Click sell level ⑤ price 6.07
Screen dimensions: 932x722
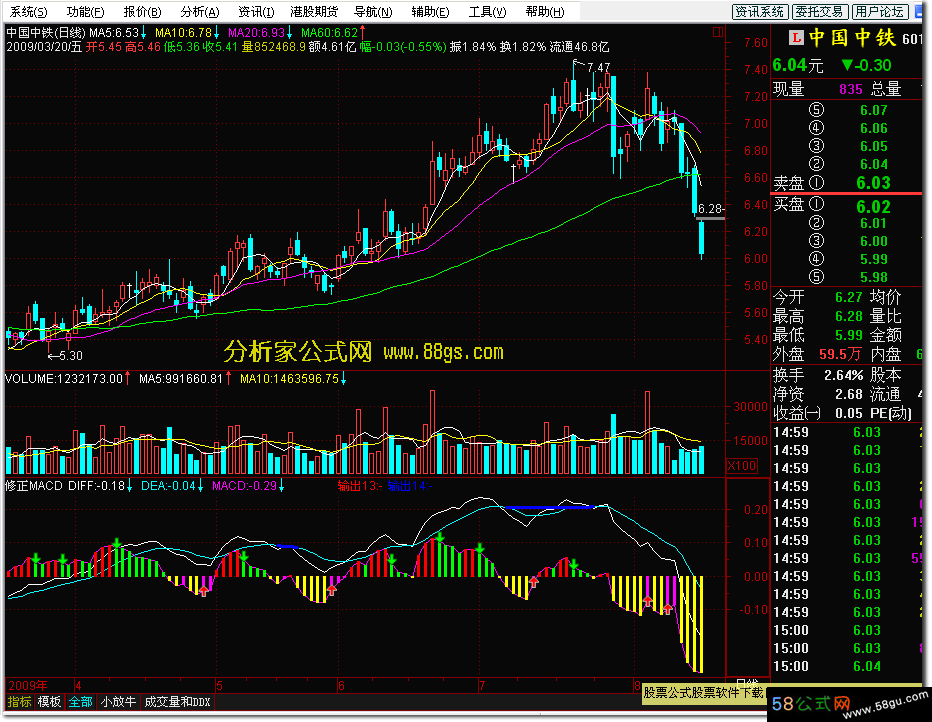873,110
